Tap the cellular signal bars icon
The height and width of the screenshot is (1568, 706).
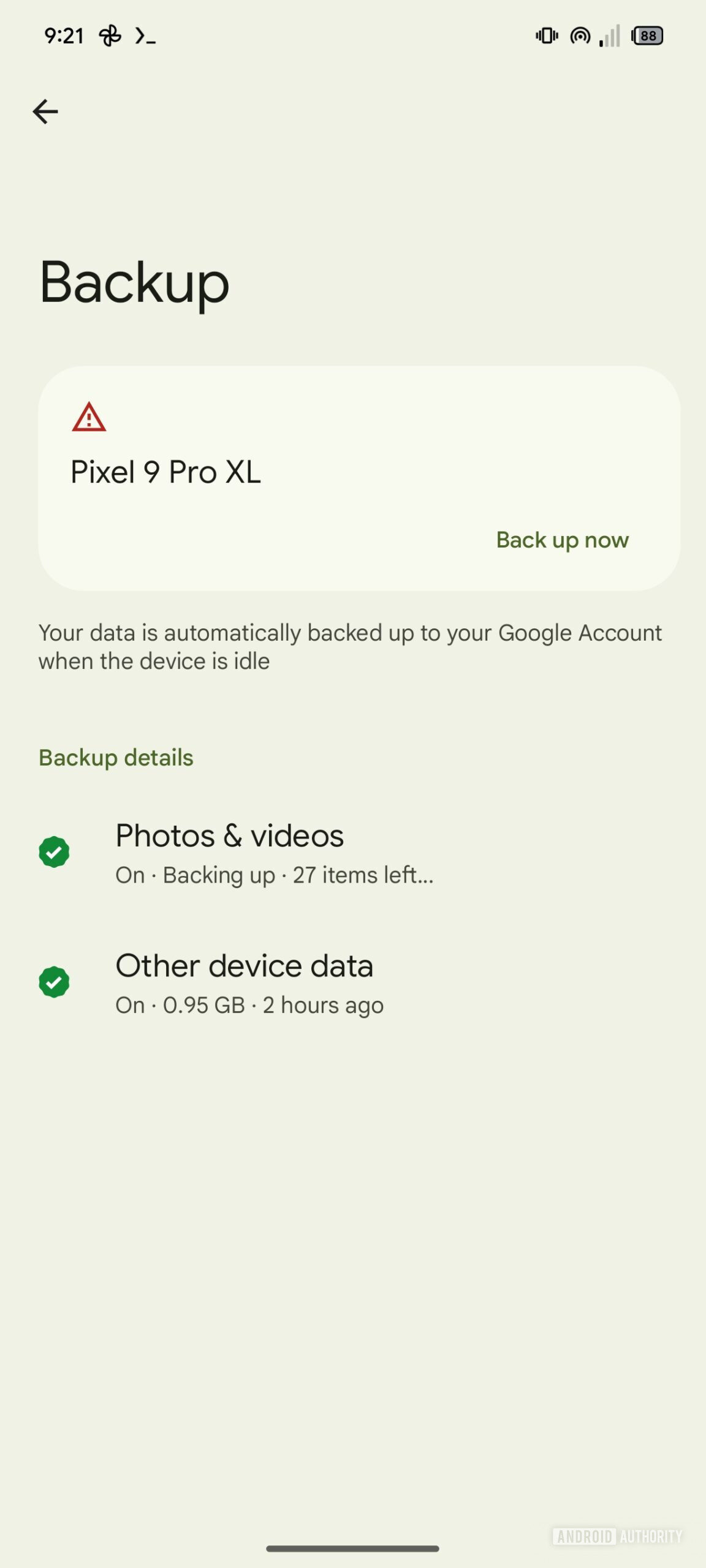[x=610, y=36]
